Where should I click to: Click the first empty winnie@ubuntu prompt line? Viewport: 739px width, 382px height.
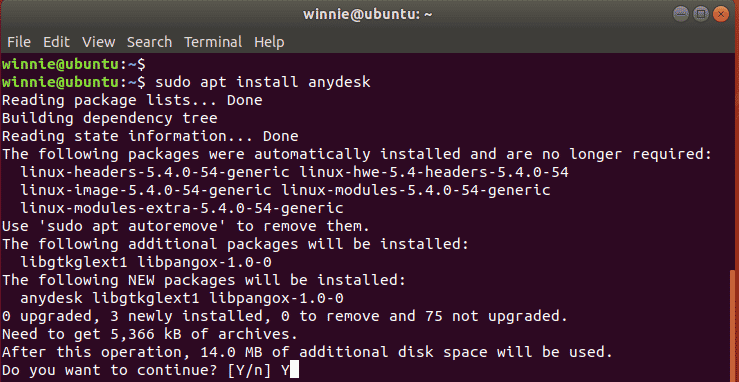(74, 64)
